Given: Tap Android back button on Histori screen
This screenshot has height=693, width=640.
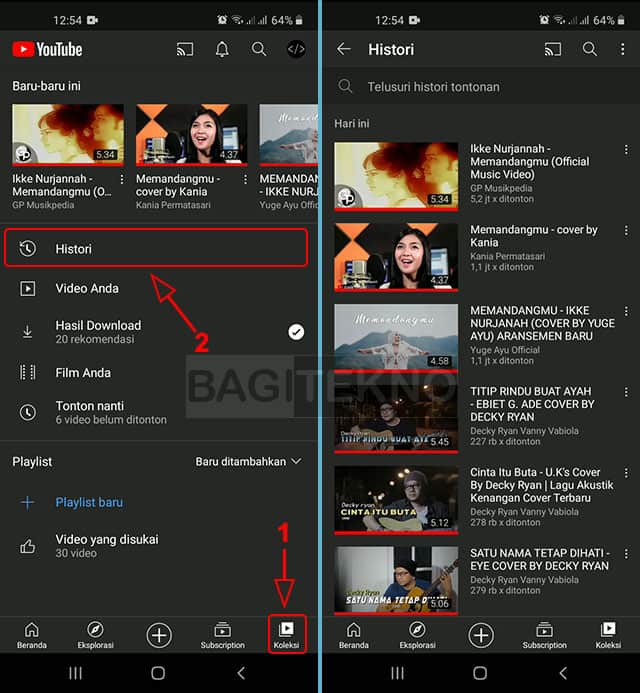Looking at the screenshot, I should click(563, 673).
